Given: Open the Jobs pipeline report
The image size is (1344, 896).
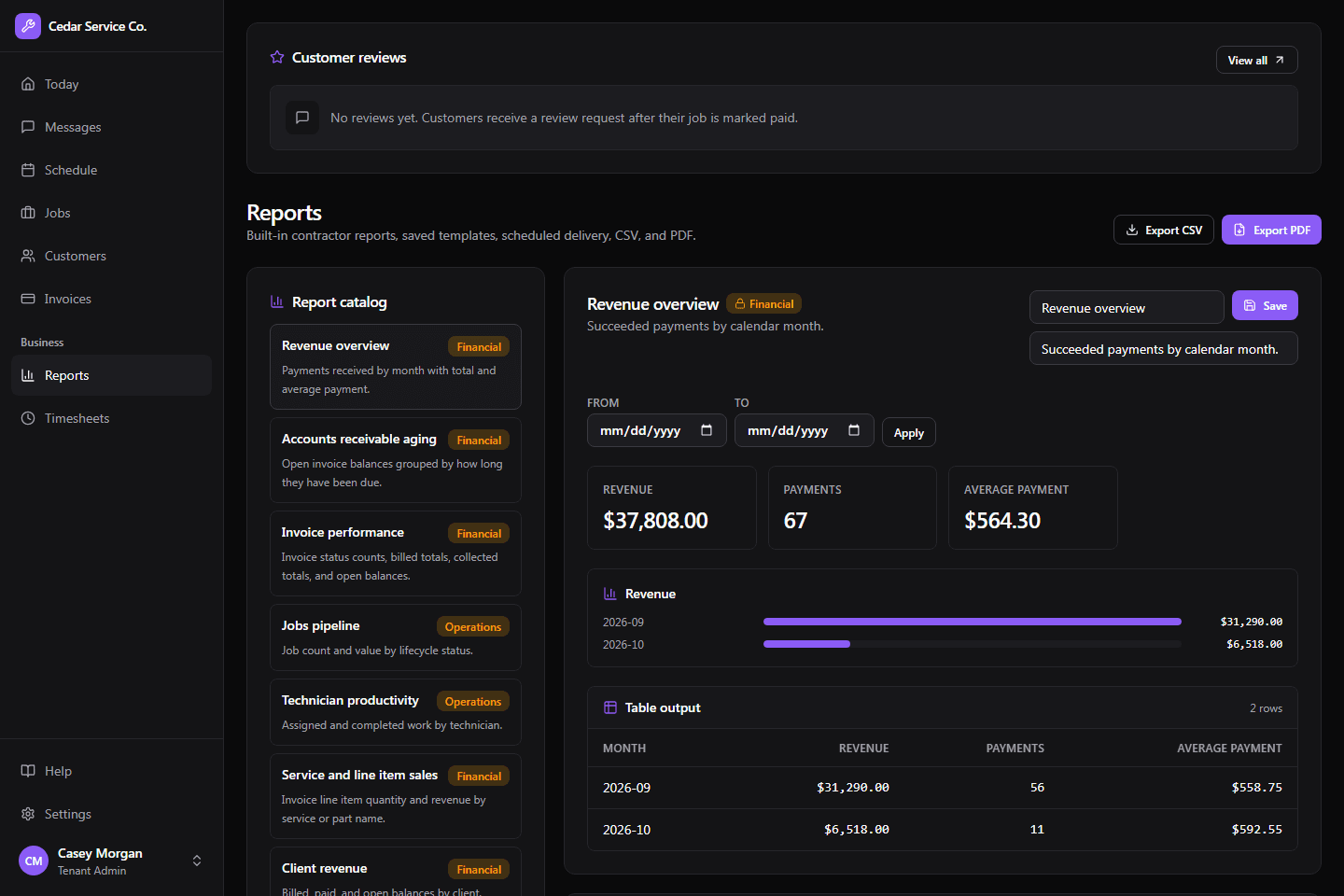Looking at the screenshot, I should point(396,637).
